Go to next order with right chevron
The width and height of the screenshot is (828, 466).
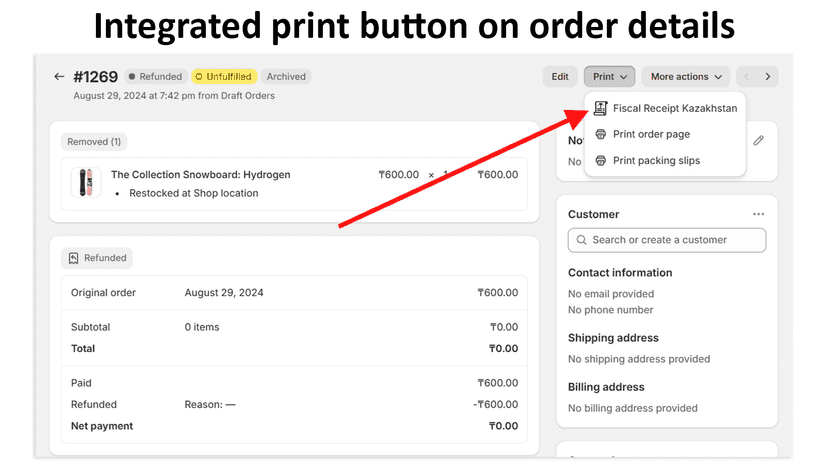pyautogui.click(x=767, y=77)
